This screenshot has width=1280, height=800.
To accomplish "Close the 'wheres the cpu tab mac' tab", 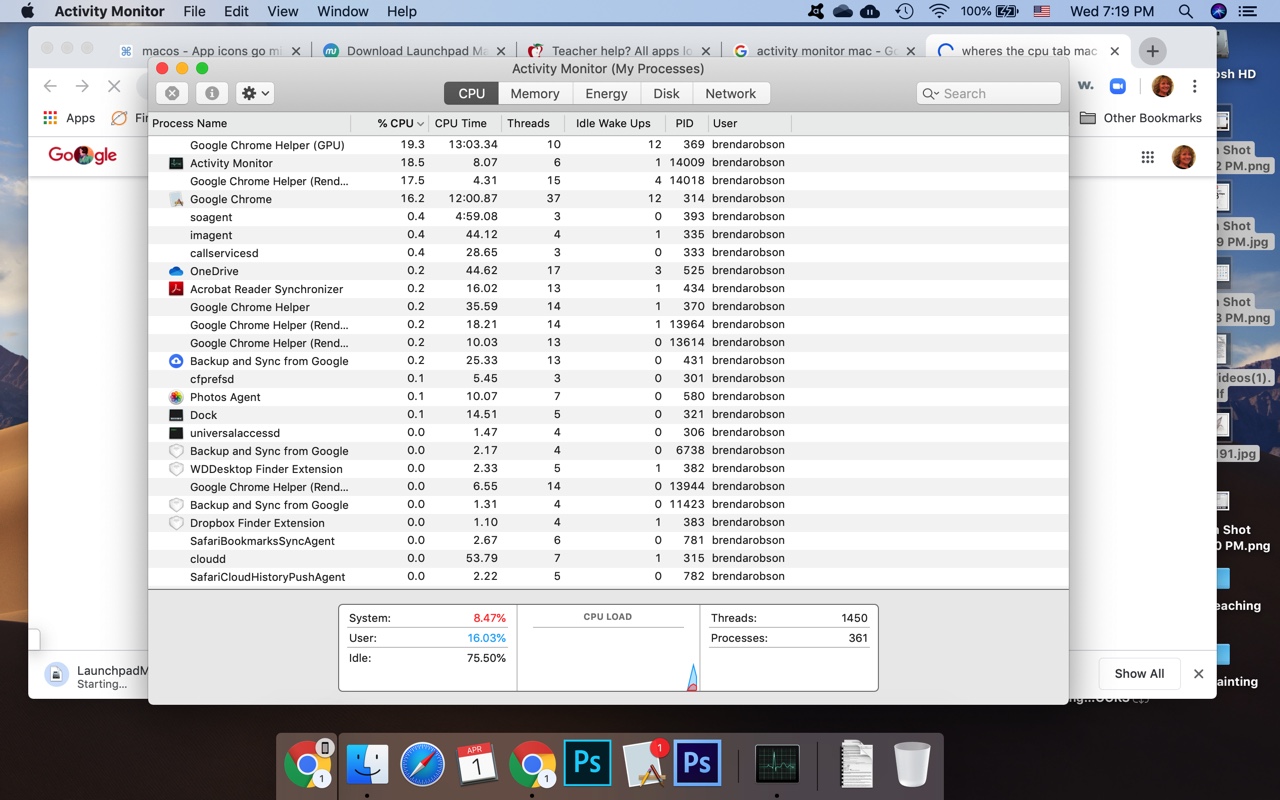I will 1115,51.
